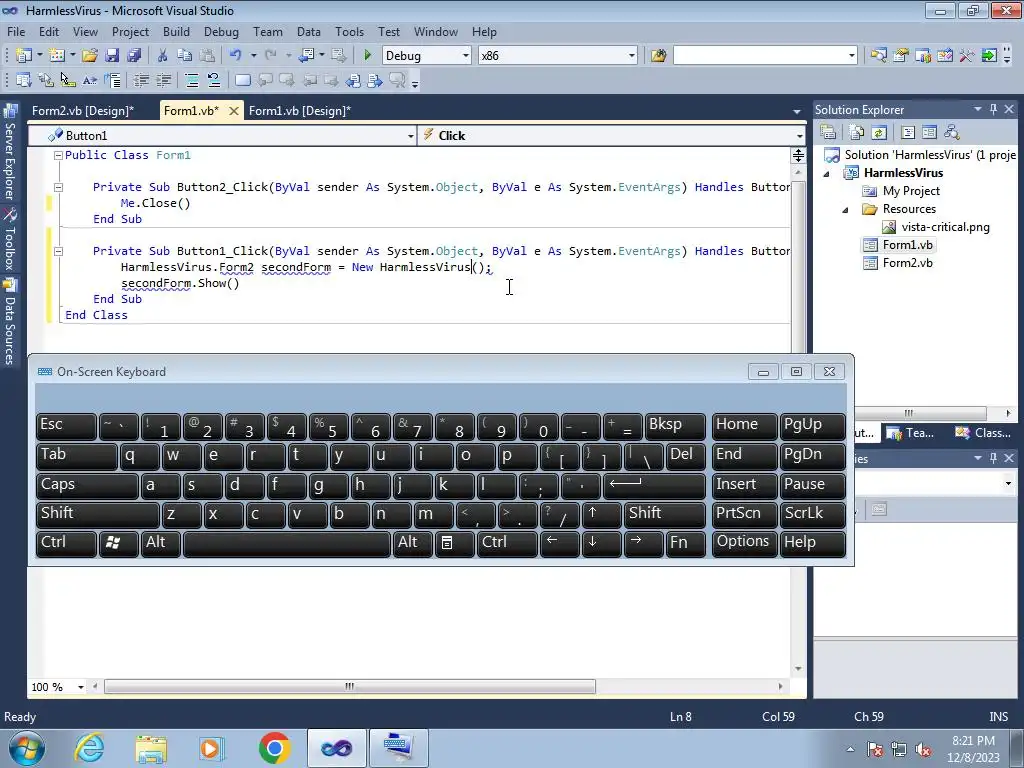This screenshot has width=1024, height=768.
Task: Click the Copy icon in toolbar
Action: (x=185, y=56)
